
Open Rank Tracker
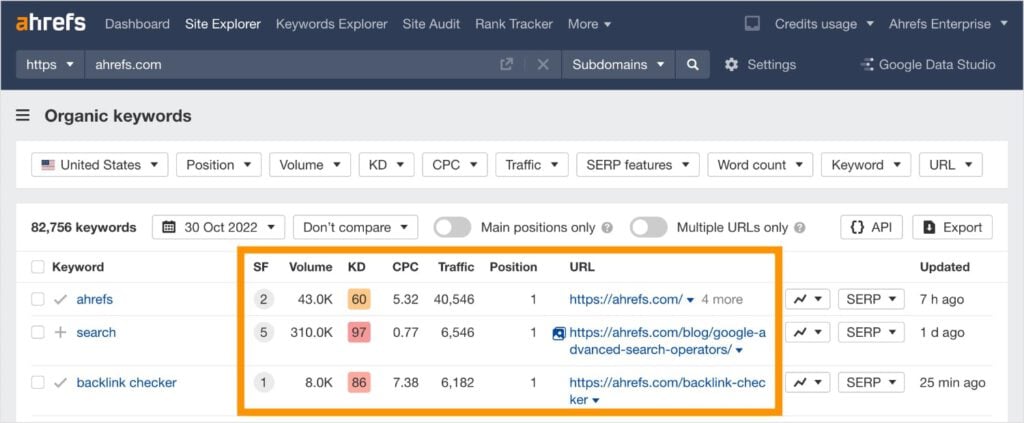click(514, 24)
